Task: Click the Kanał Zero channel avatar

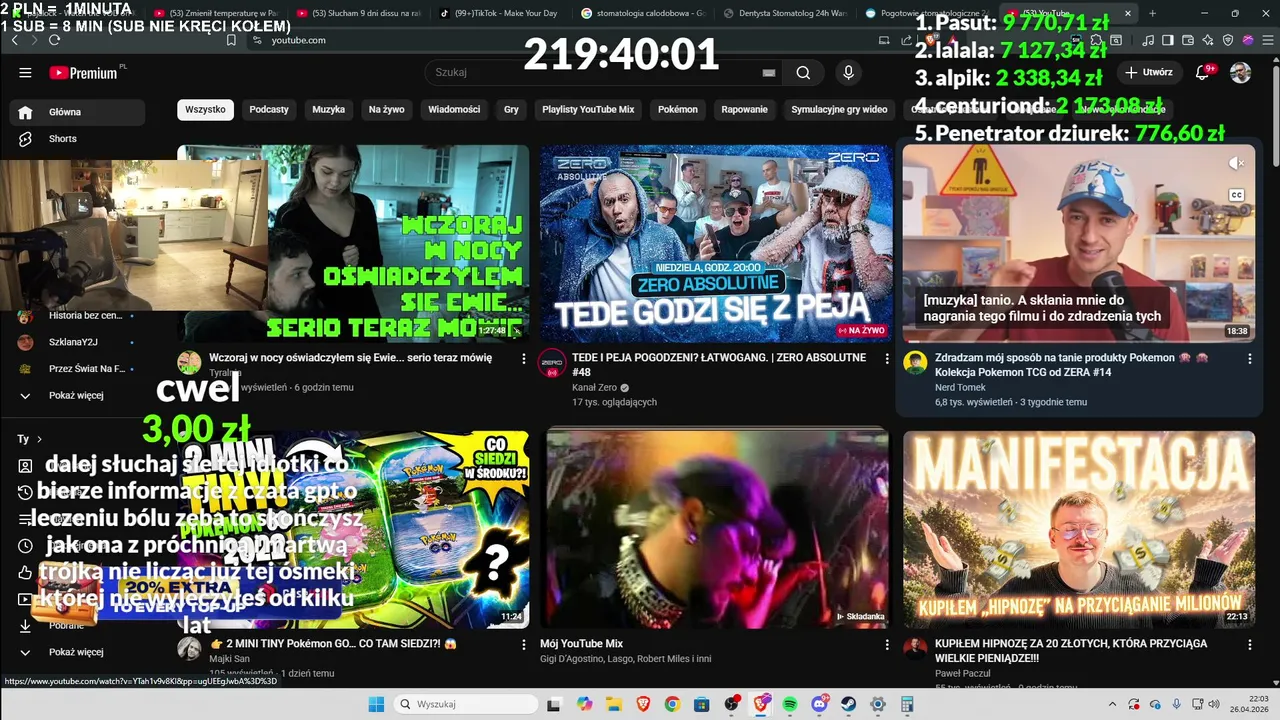Action: [x=551, y=363]
